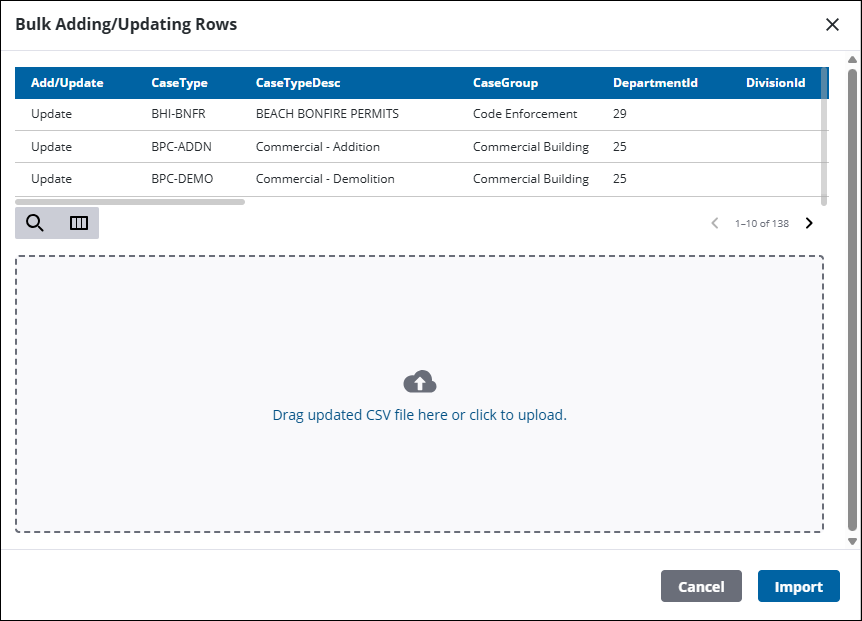This screenshot has height=621, width=862.
Task: Click the dialog scrollbar up arrow
Action: 852,59
